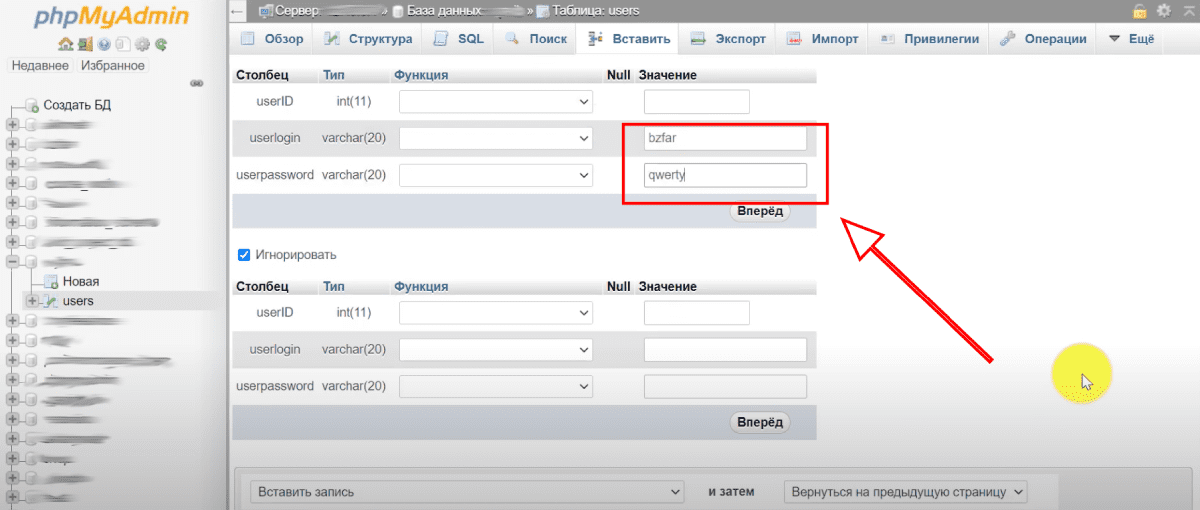Click the first userID value field
This screenshot has width=1200, height=510.
click(696, 101)
